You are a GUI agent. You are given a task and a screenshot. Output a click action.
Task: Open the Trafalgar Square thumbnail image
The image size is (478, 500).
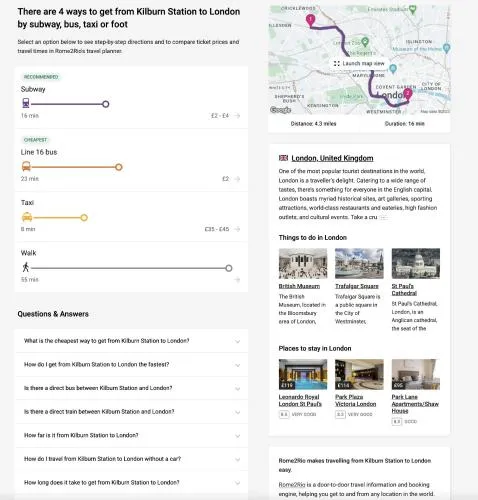359,263
